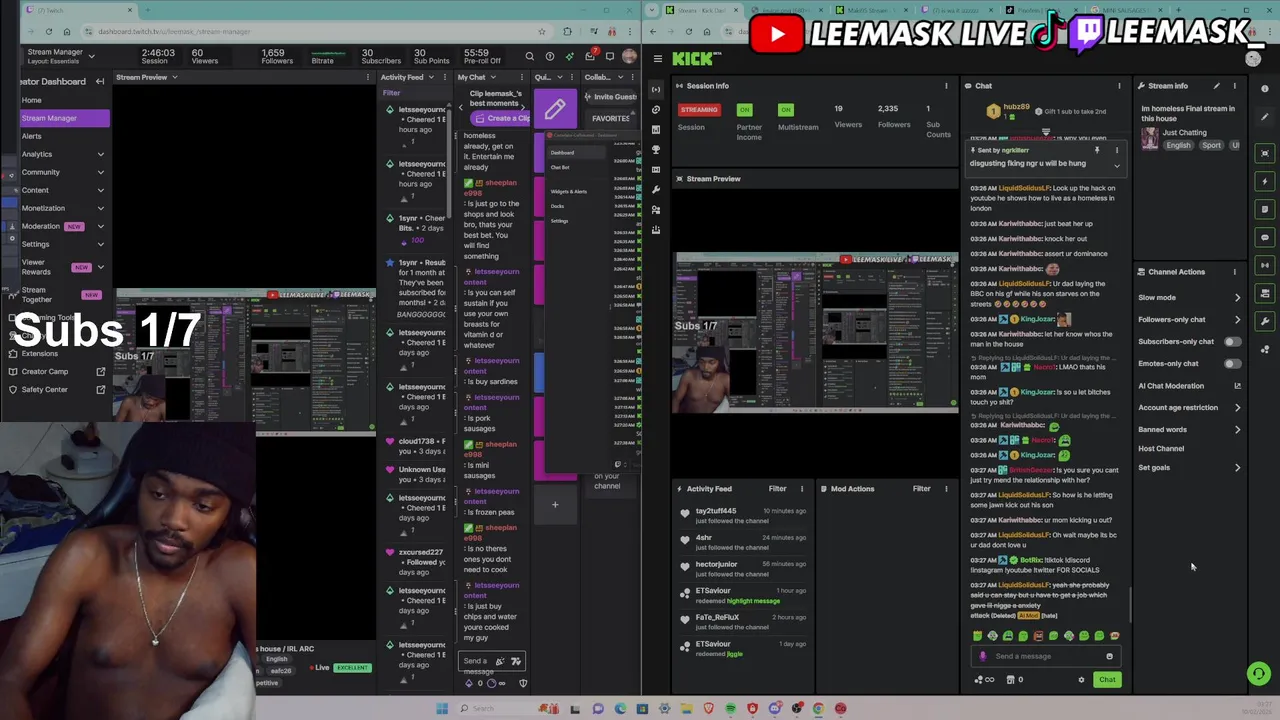This screenshot has height=720, width=1280.
Task: Toggle Emotes-only chat switch
Action: [1232, 364]
